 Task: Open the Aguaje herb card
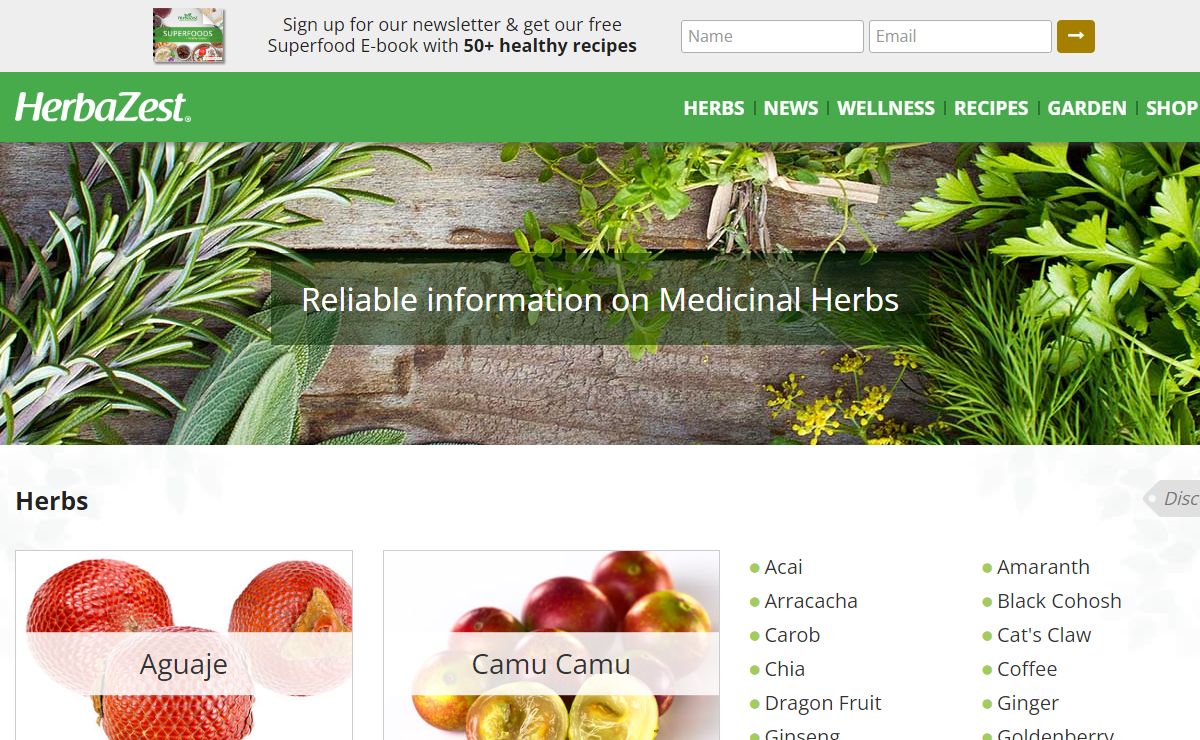click(x=184, y=645)
